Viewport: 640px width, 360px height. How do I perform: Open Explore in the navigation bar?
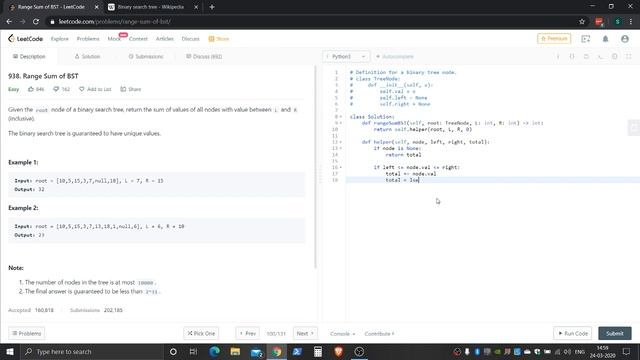click(60, 39)
